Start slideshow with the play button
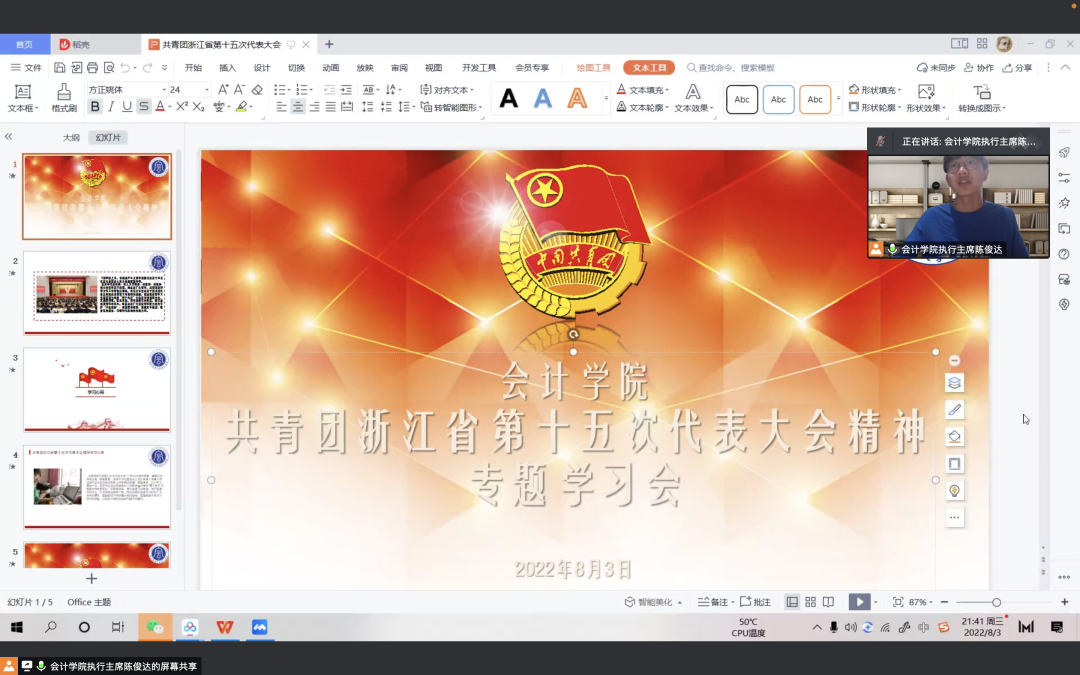 point(859,602)
